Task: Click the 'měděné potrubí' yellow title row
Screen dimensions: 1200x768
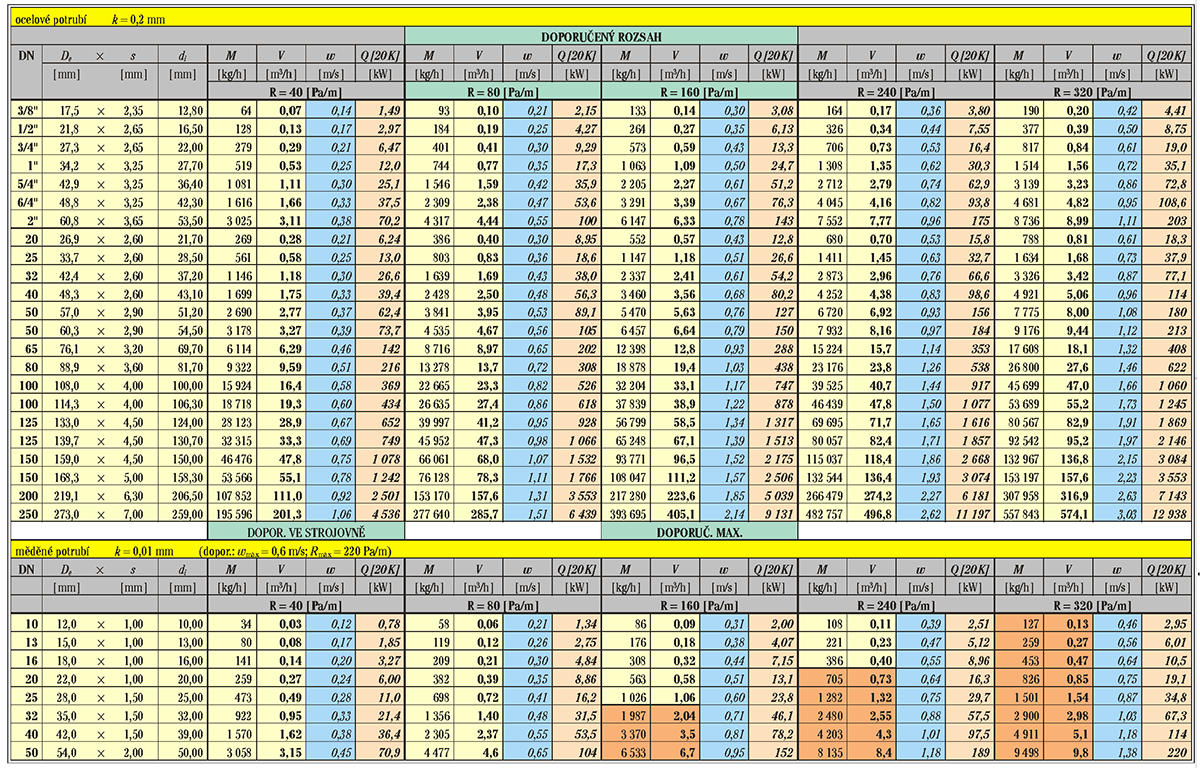Action: pyautogui.click(x=600, y=550)
